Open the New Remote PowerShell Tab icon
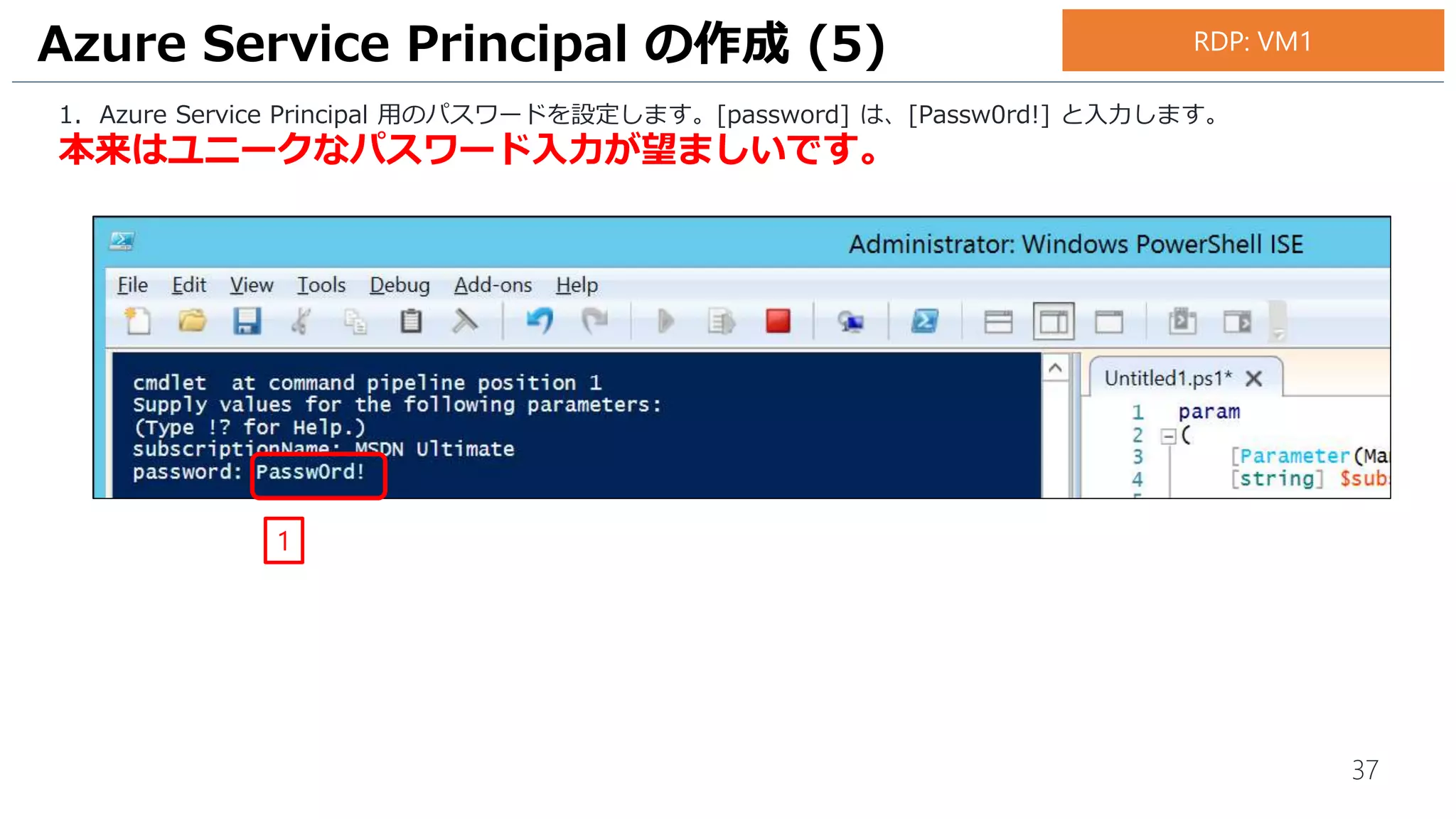 pos(850,322)
